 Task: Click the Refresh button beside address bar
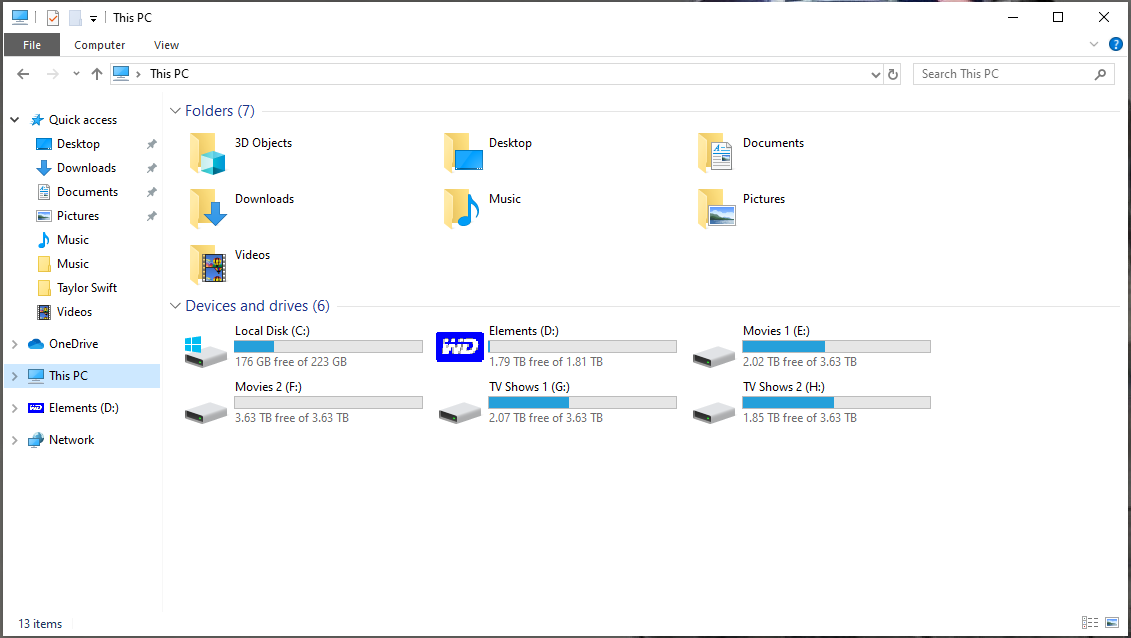coord(893,74)
